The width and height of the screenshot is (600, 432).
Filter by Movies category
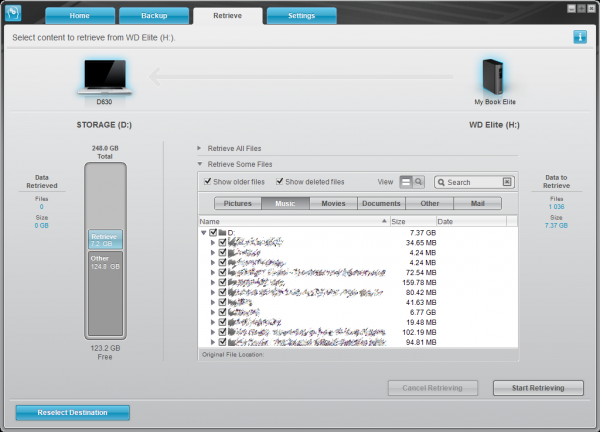click(333, 203)
